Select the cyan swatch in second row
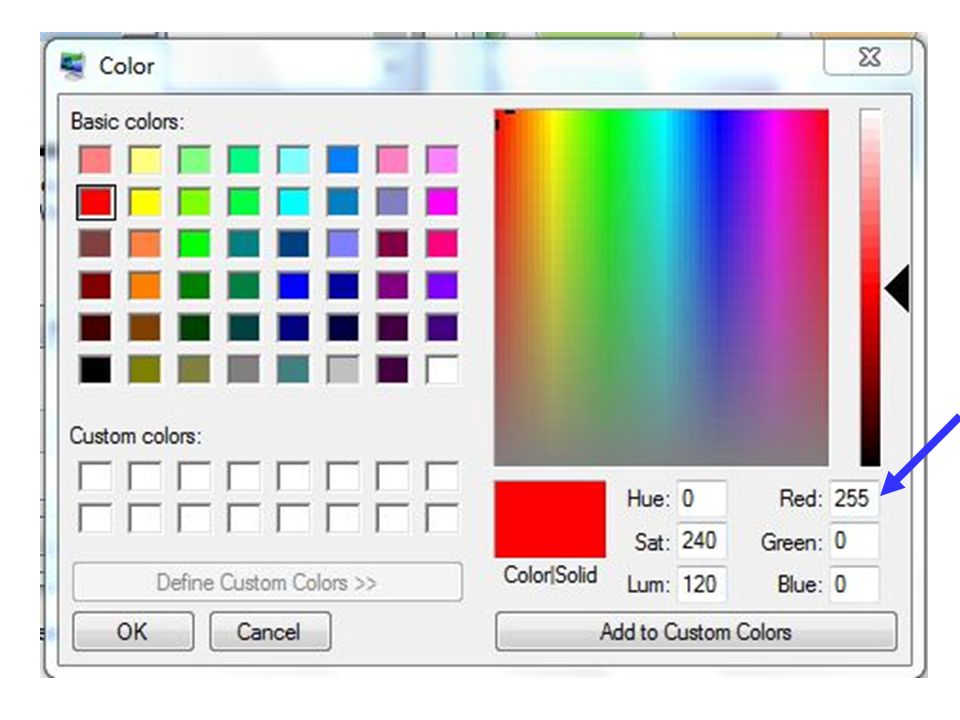960x720 pixels. click(293, 202)
